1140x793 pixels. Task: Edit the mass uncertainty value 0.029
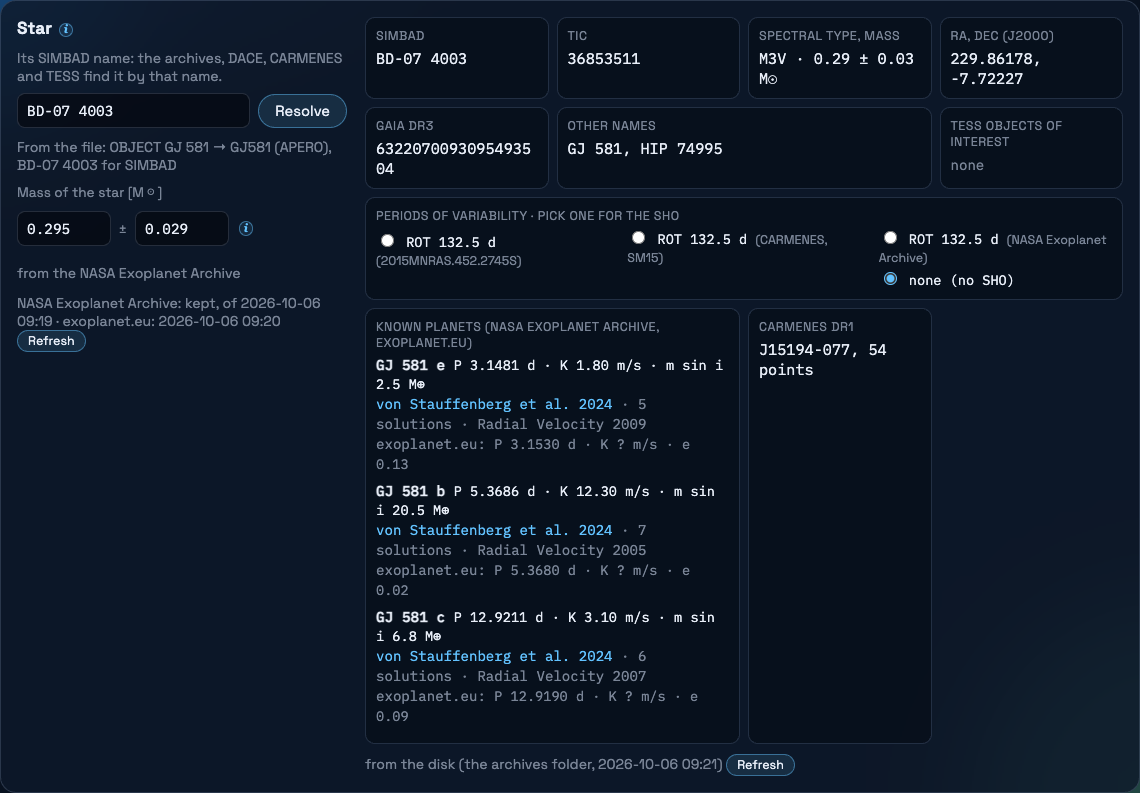click(182, 229)
